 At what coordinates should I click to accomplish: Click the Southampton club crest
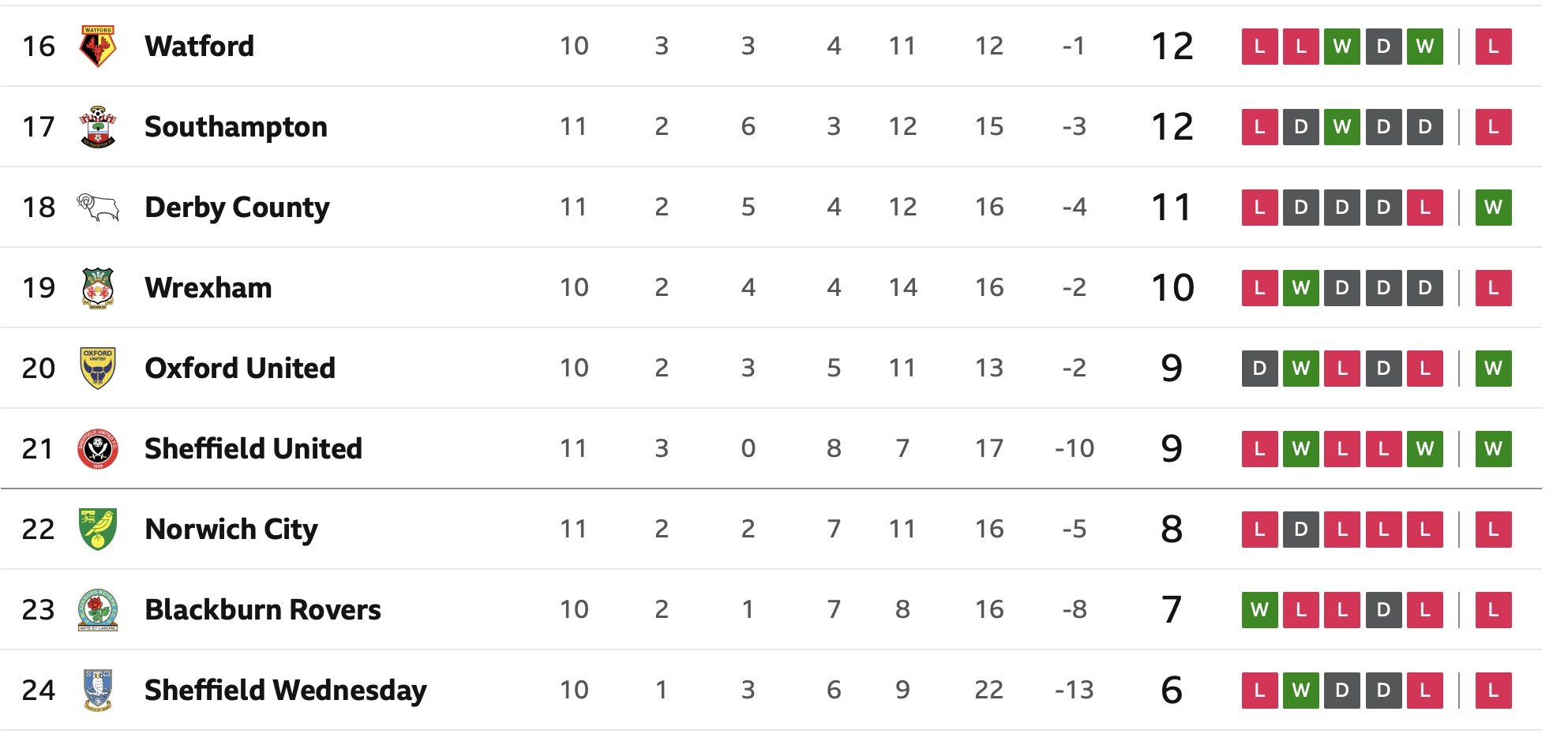point(98,127)
